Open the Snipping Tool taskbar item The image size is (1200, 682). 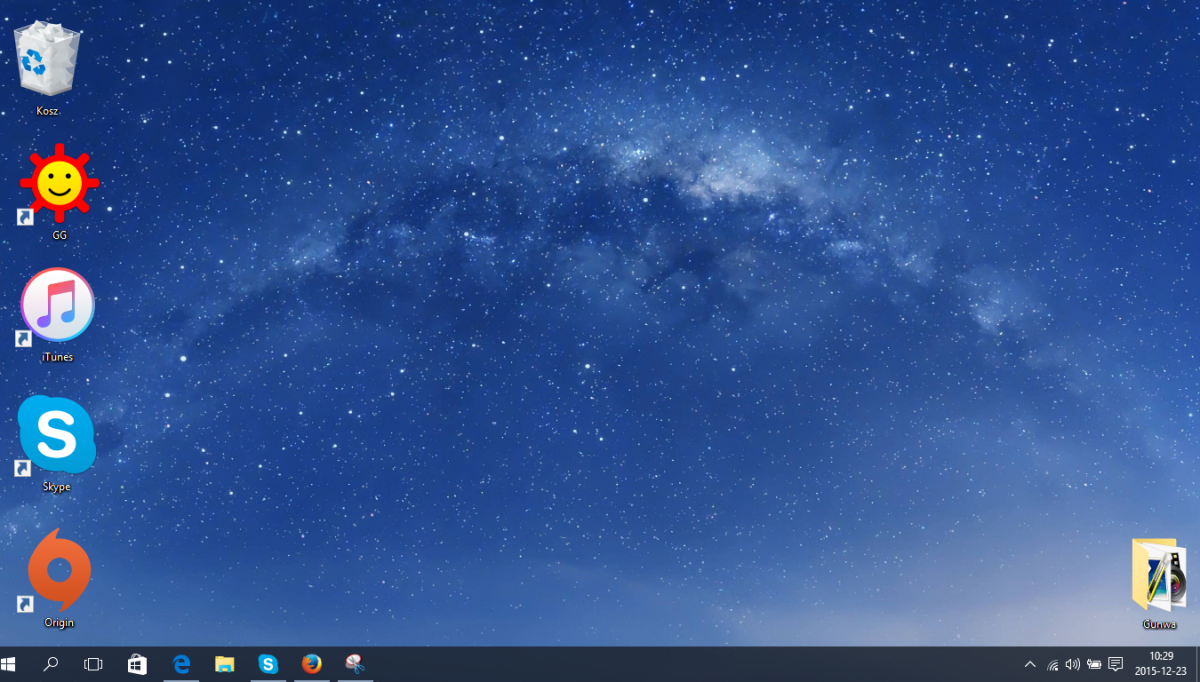tap(355, 664)
